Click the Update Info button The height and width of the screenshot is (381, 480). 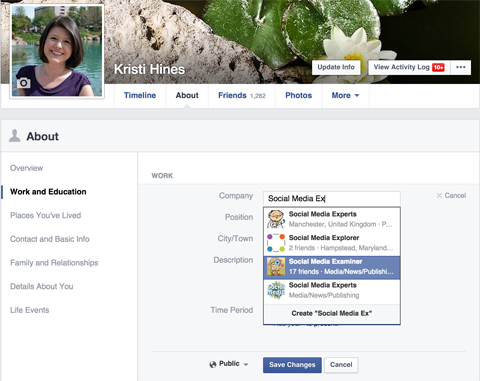(x=336, y=67)
